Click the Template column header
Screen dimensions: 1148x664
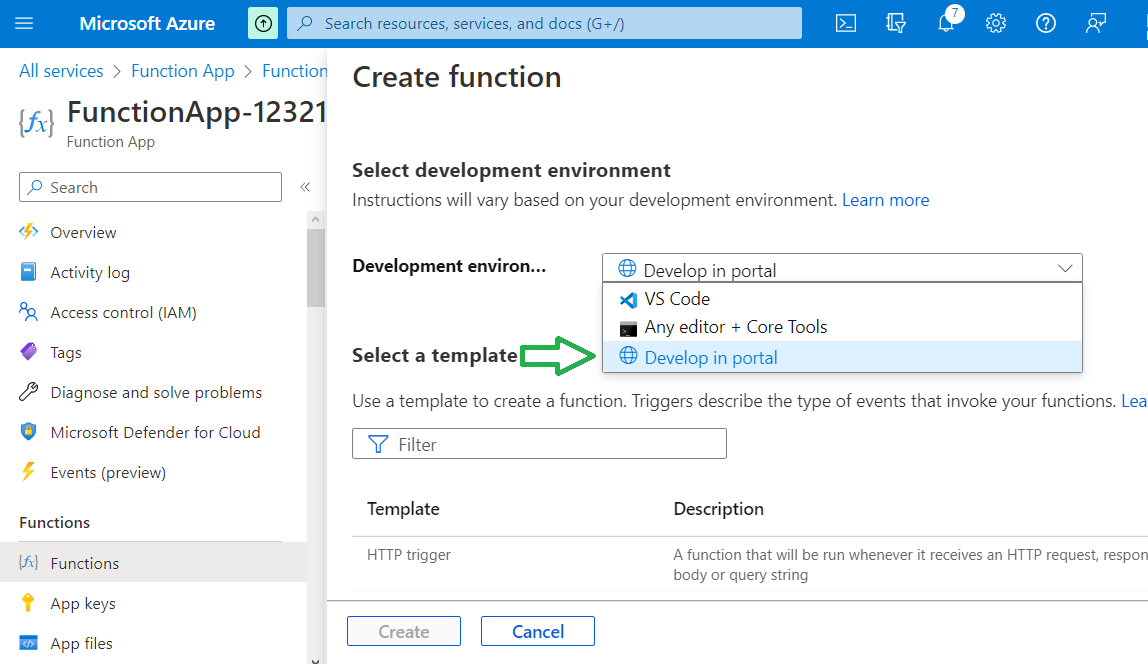click(403, 509)
